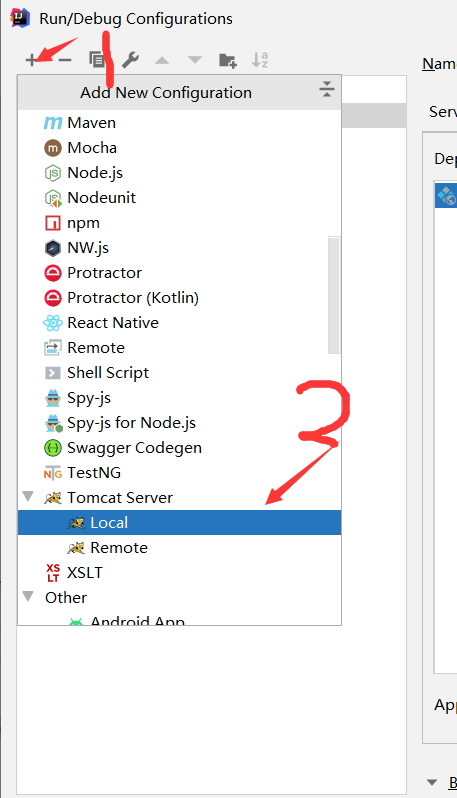The image size is (457, 798).
Task: Click the minus Remove Configuration icon
Action: [x=65, y=60]
